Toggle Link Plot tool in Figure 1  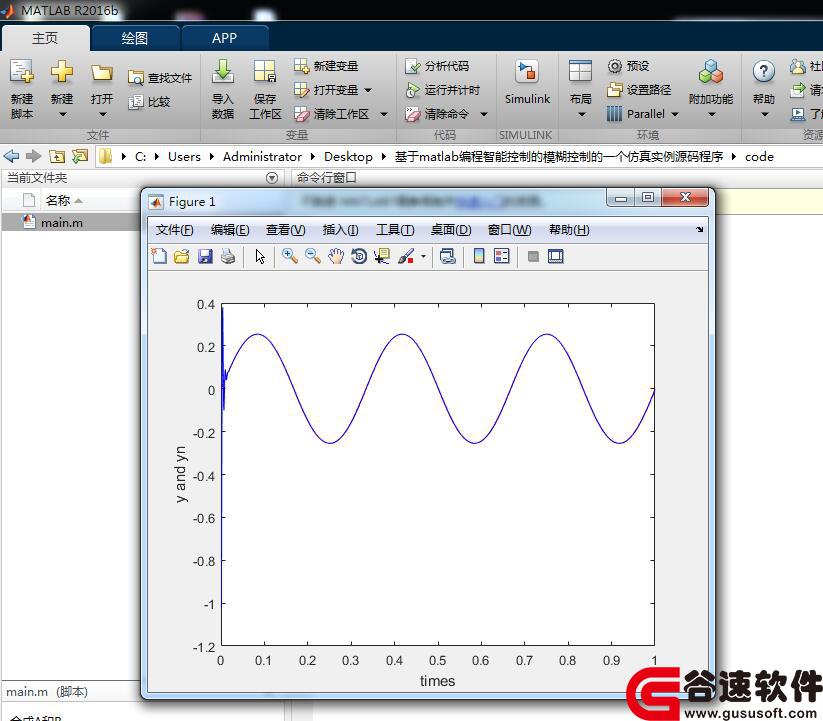(x=447, y=256)
